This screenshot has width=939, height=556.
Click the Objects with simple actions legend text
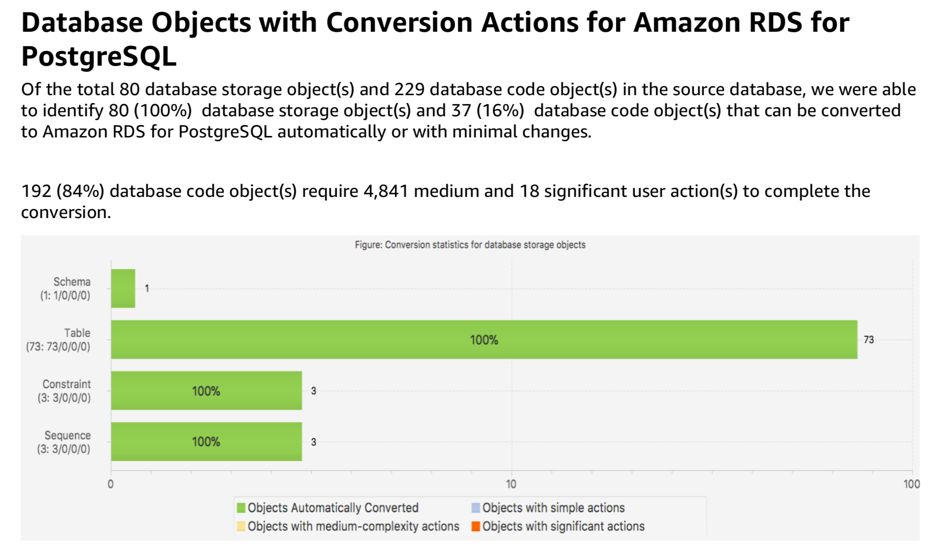[x=554, y=508]
